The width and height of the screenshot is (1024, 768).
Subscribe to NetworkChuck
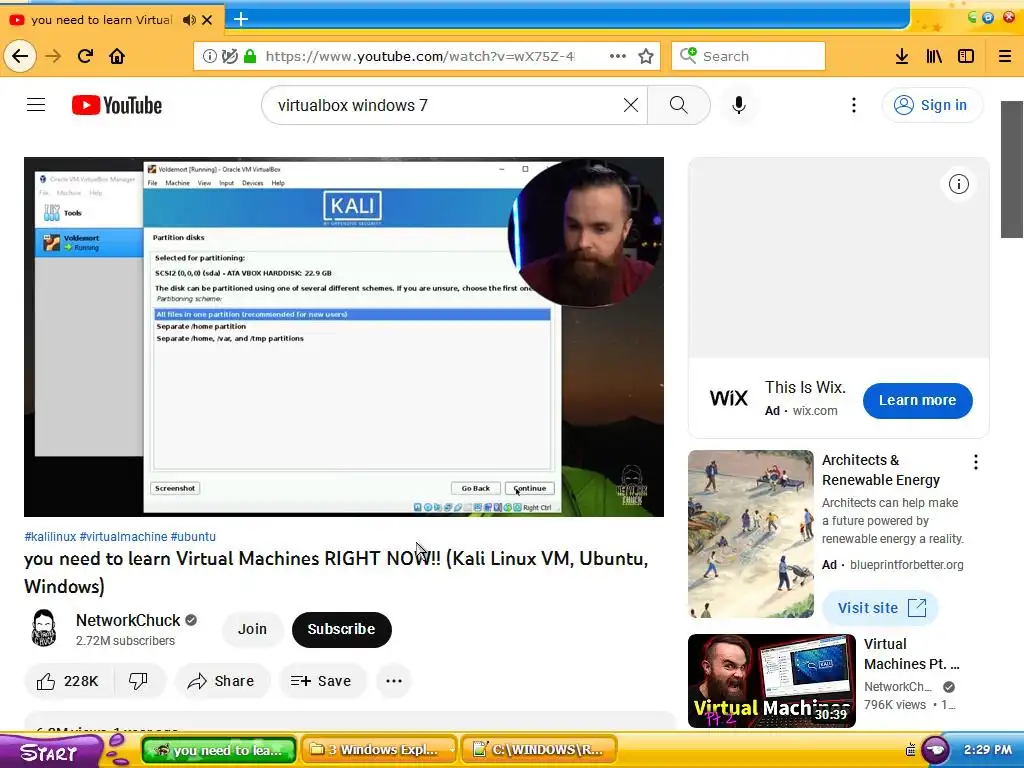click(x=342, y=629)
